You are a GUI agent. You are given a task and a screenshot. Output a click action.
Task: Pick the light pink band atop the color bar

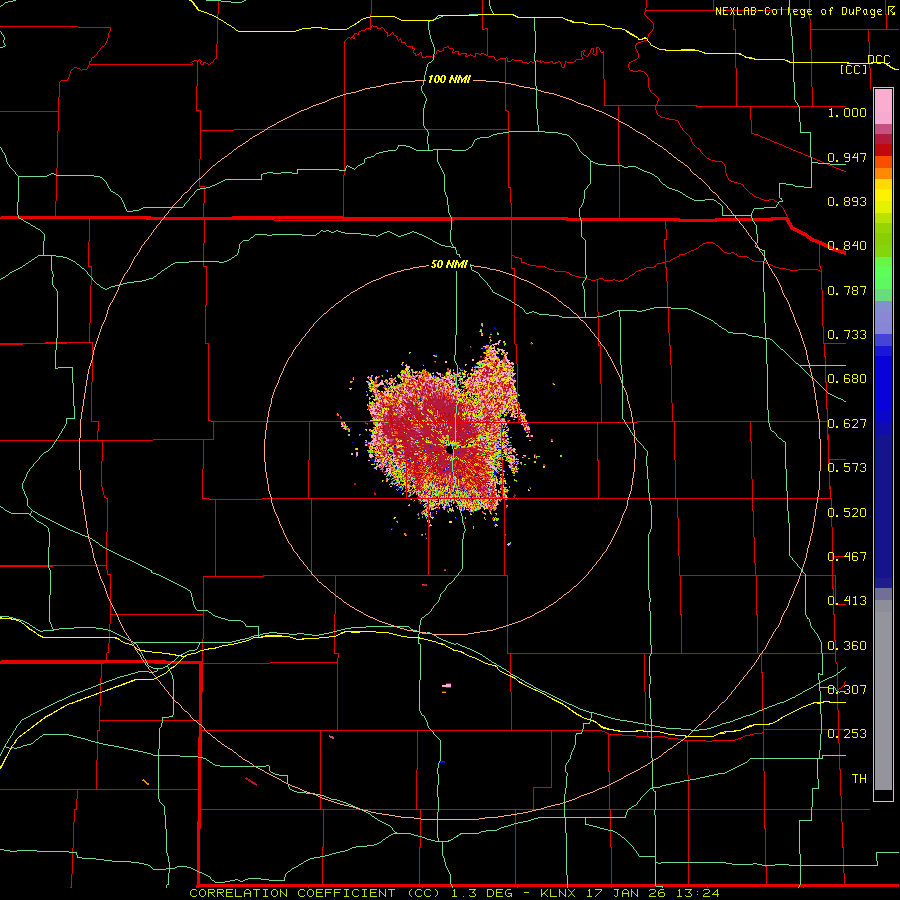click(x=883, y=107)
